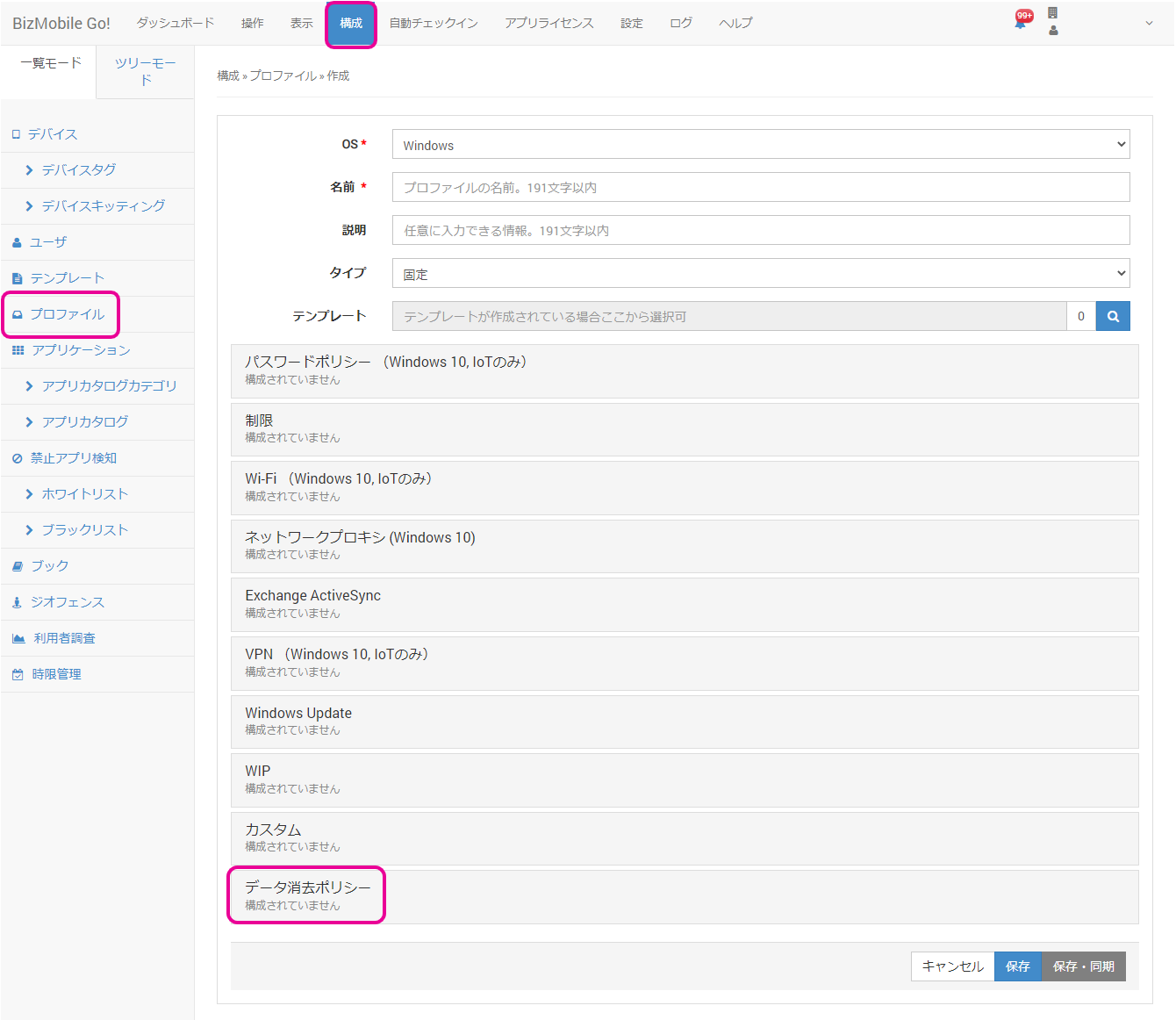Click the book icon beside ブック
This screenshot has height=1020, width=1176.
click(18, 566)
